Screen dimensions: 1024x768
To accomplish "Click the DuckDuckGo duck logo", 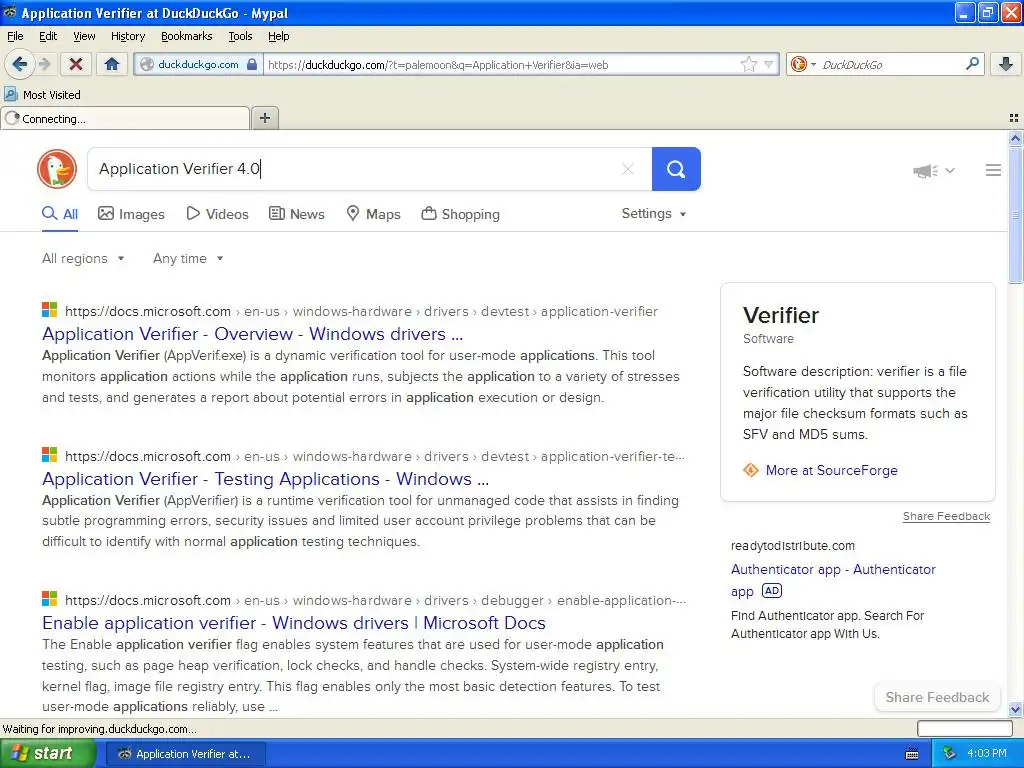I will click(x=57, y=169).
